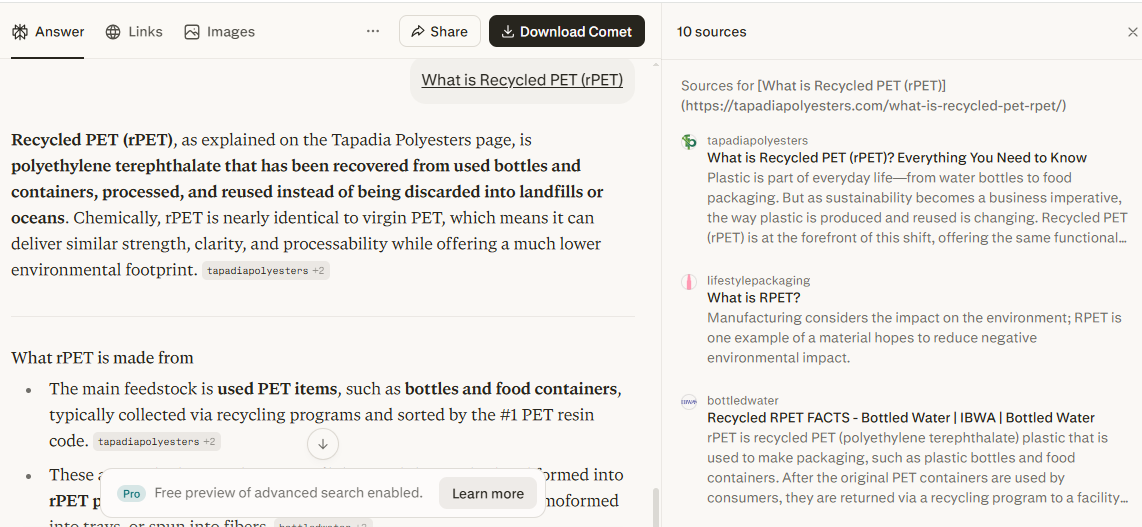Viewport: 1142px width, 527px height.
Task: Click the bottledwater IBWA favicon icon
Action: (x=689, y=402)
